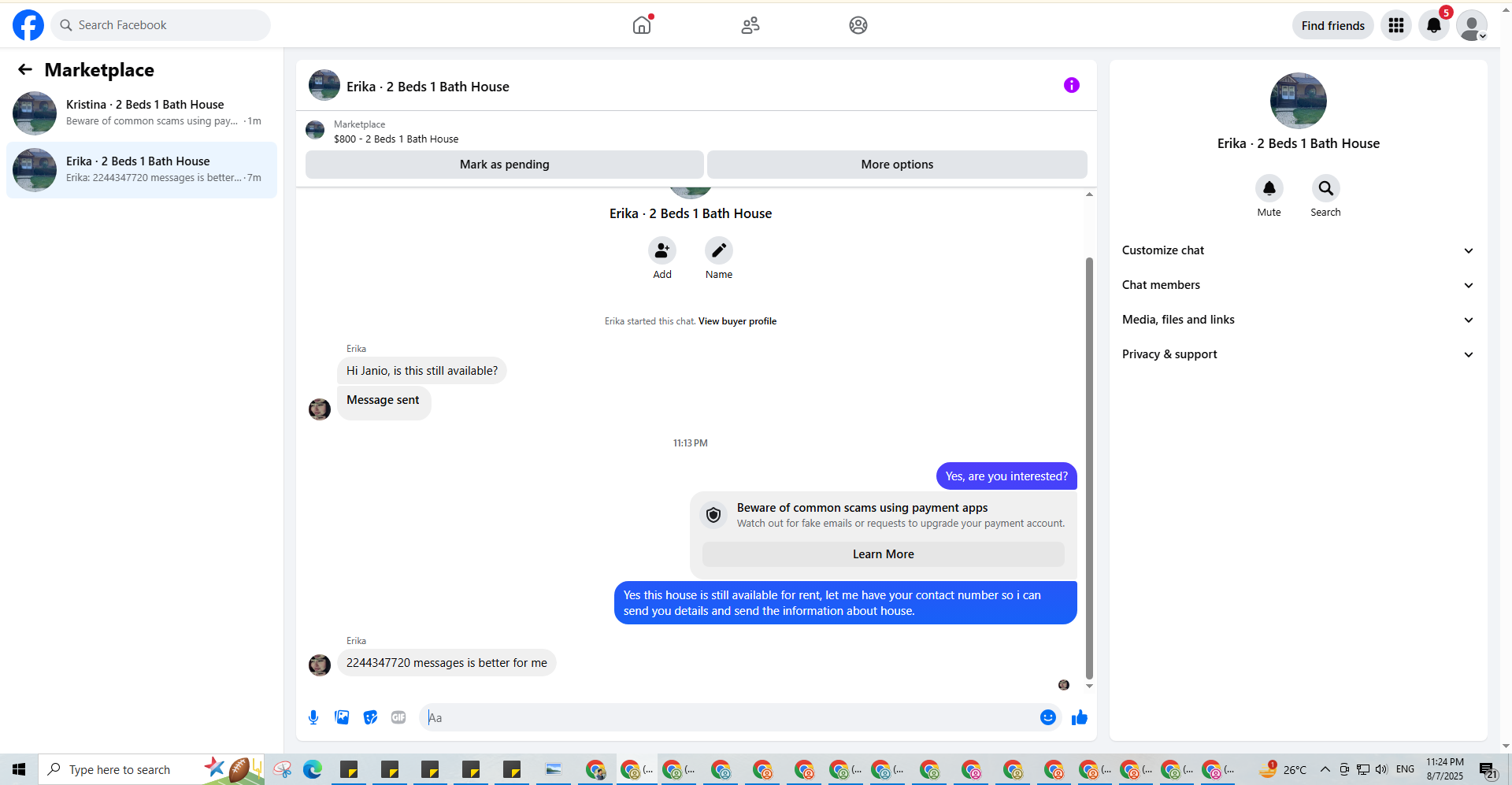Click the chat vertical scrollbar thumb

[x=1090, y=468]
